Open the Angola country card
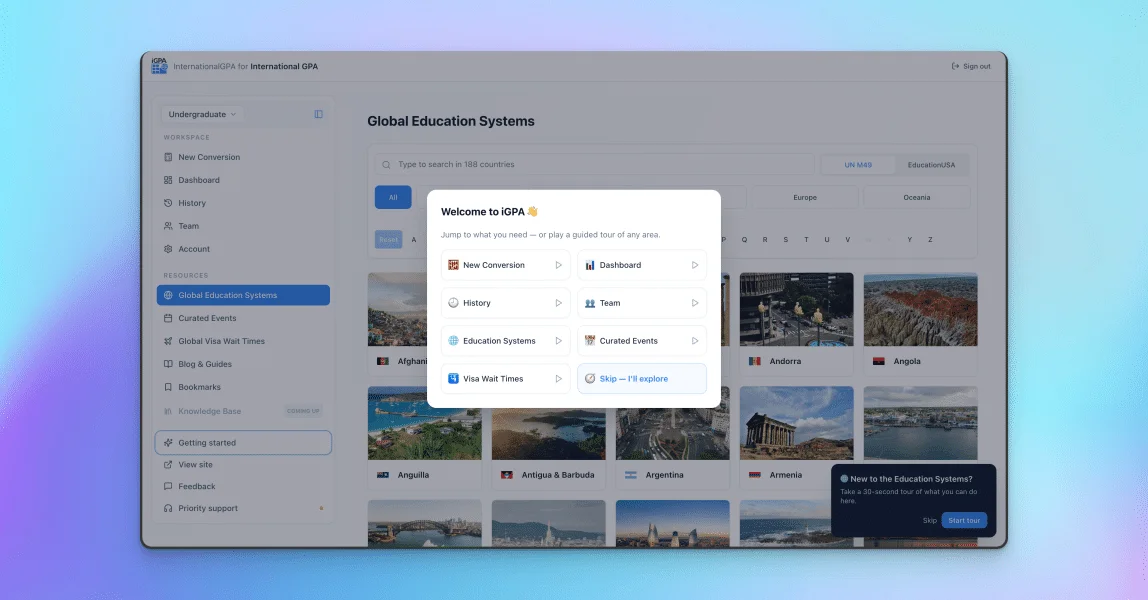Screen dimensions: 1148x600 pyautogui.click(x=920, y=323)
